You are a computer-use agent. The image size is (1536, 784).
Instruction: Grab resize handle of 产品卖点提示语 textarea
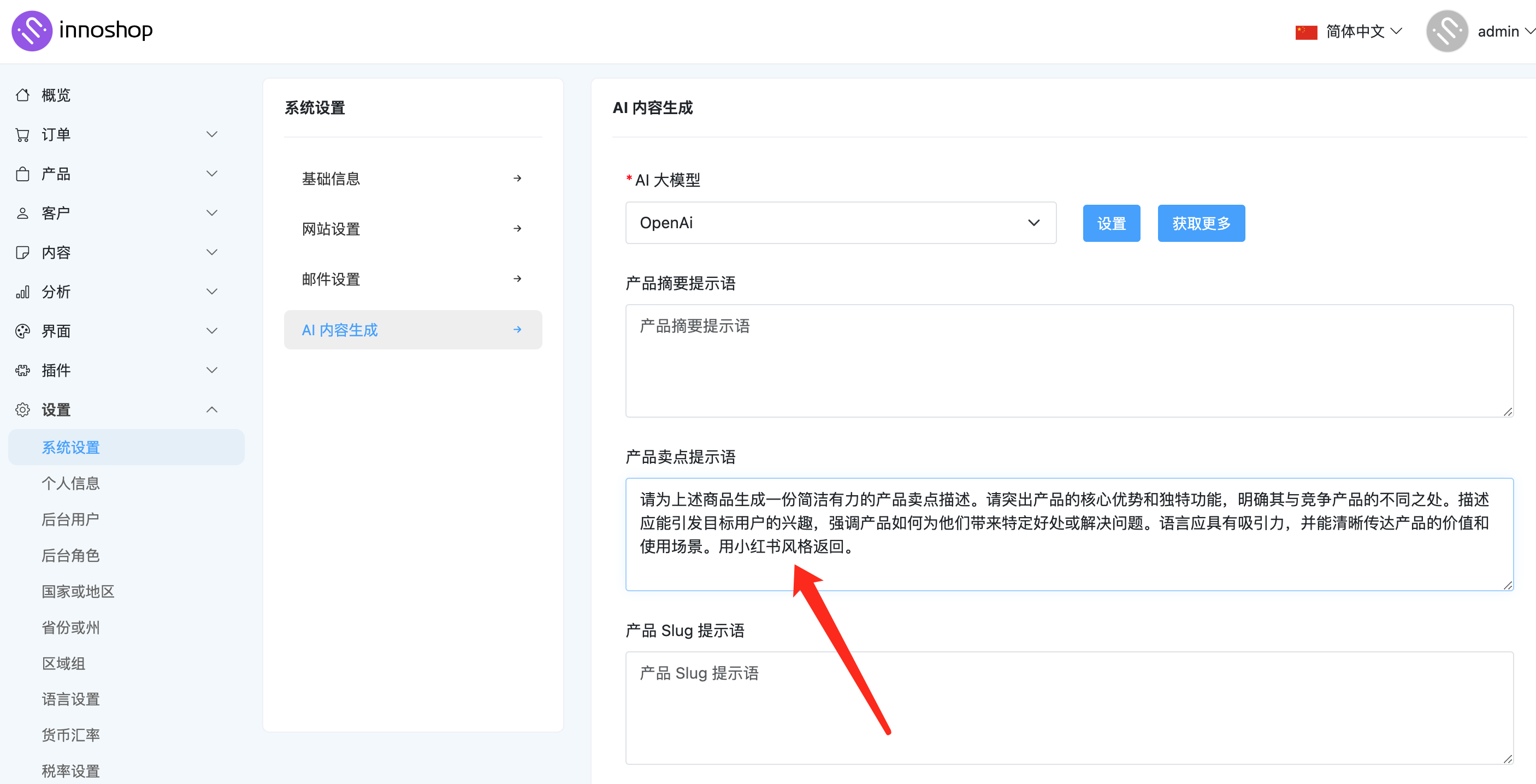click(1508, 585)
